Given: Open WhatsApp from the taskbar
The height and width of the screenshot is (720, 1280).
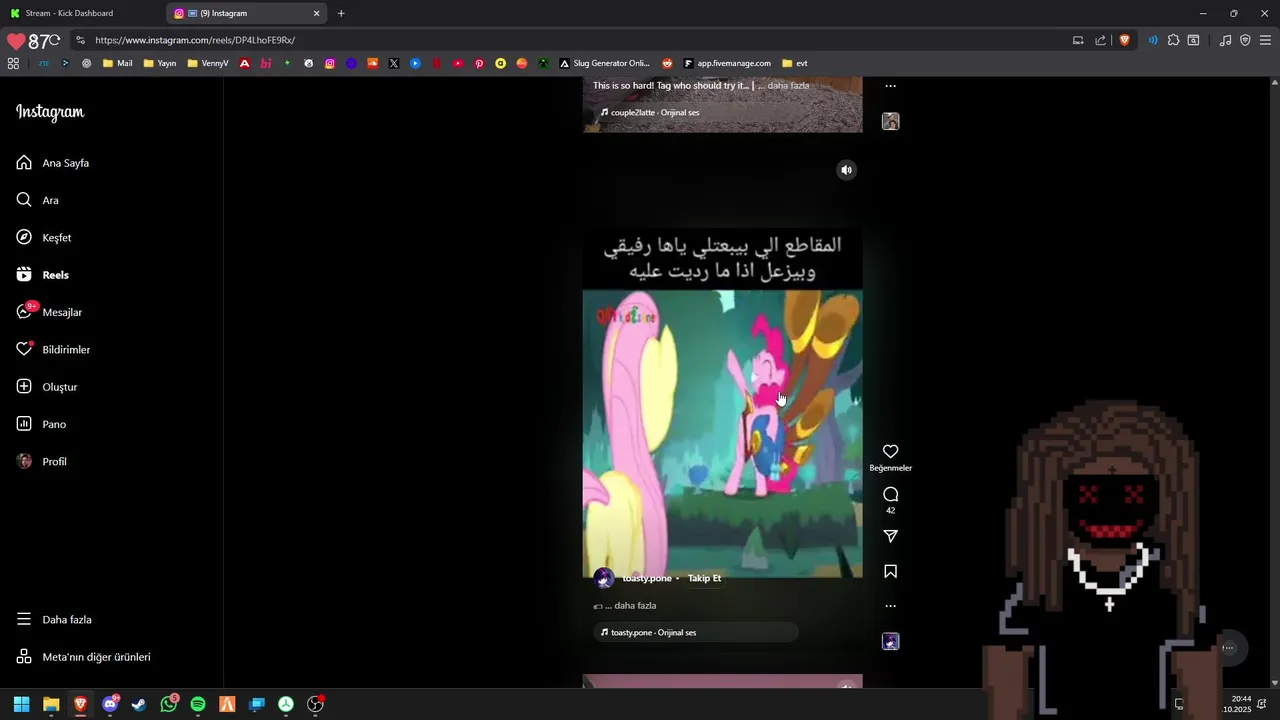Looking at the screenshot, I should click(x=169, y=704).
